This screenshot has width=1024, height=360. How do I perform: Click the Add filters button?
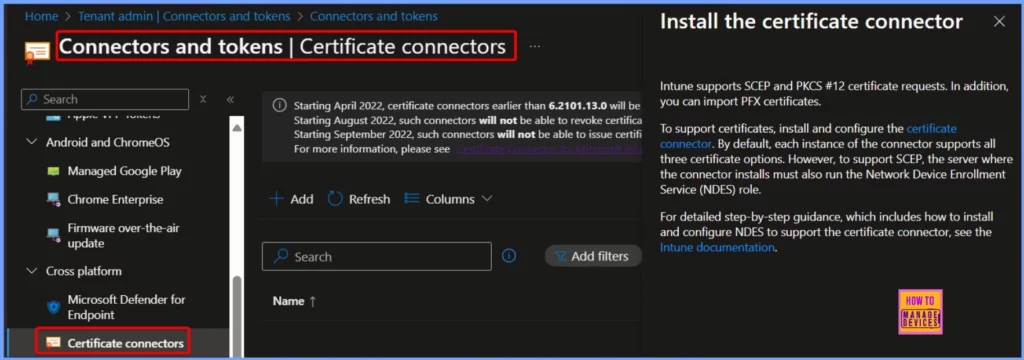[593, 257]
